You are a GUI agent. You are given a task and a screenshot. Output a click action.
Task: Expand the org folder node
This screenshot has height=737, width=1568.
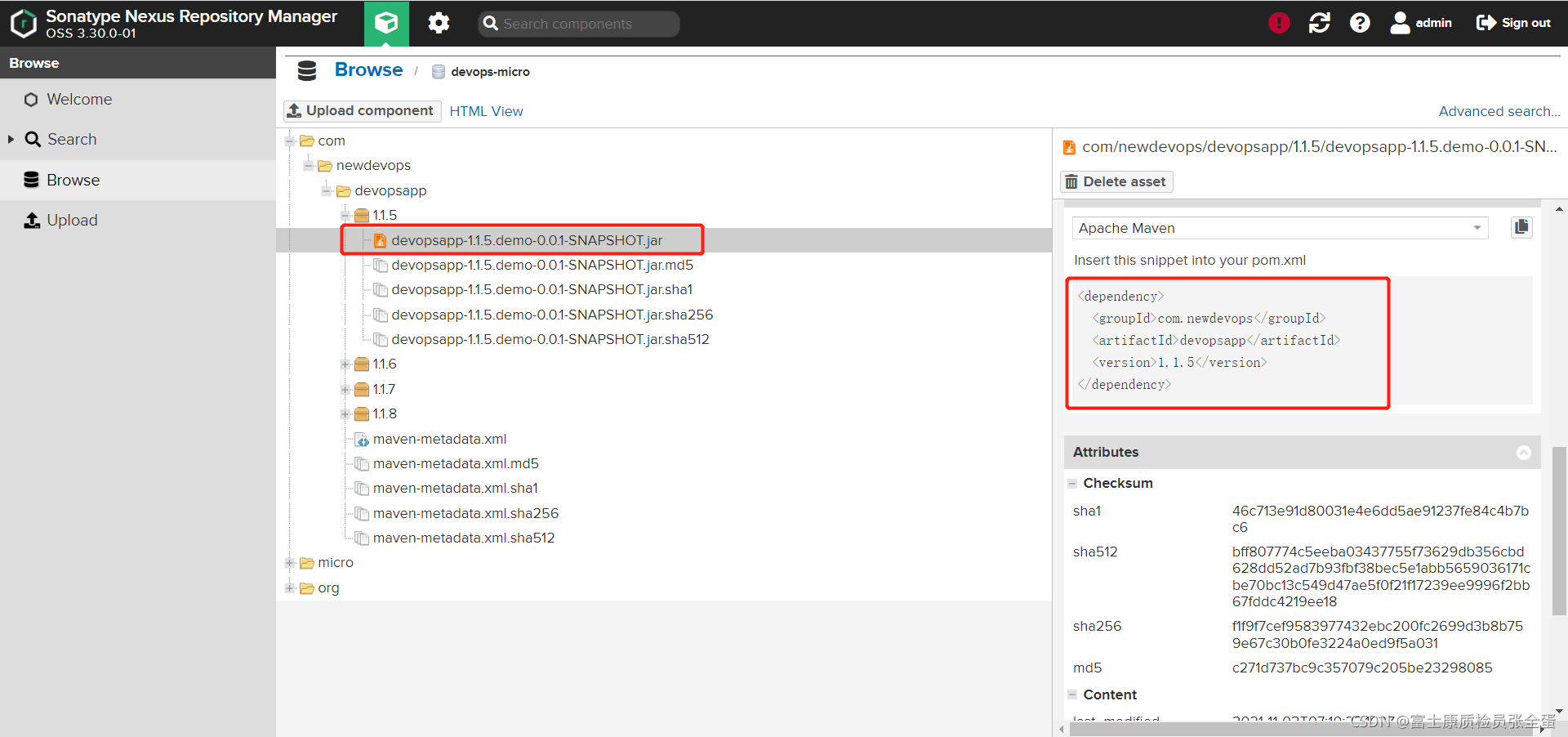coord(290,587)
